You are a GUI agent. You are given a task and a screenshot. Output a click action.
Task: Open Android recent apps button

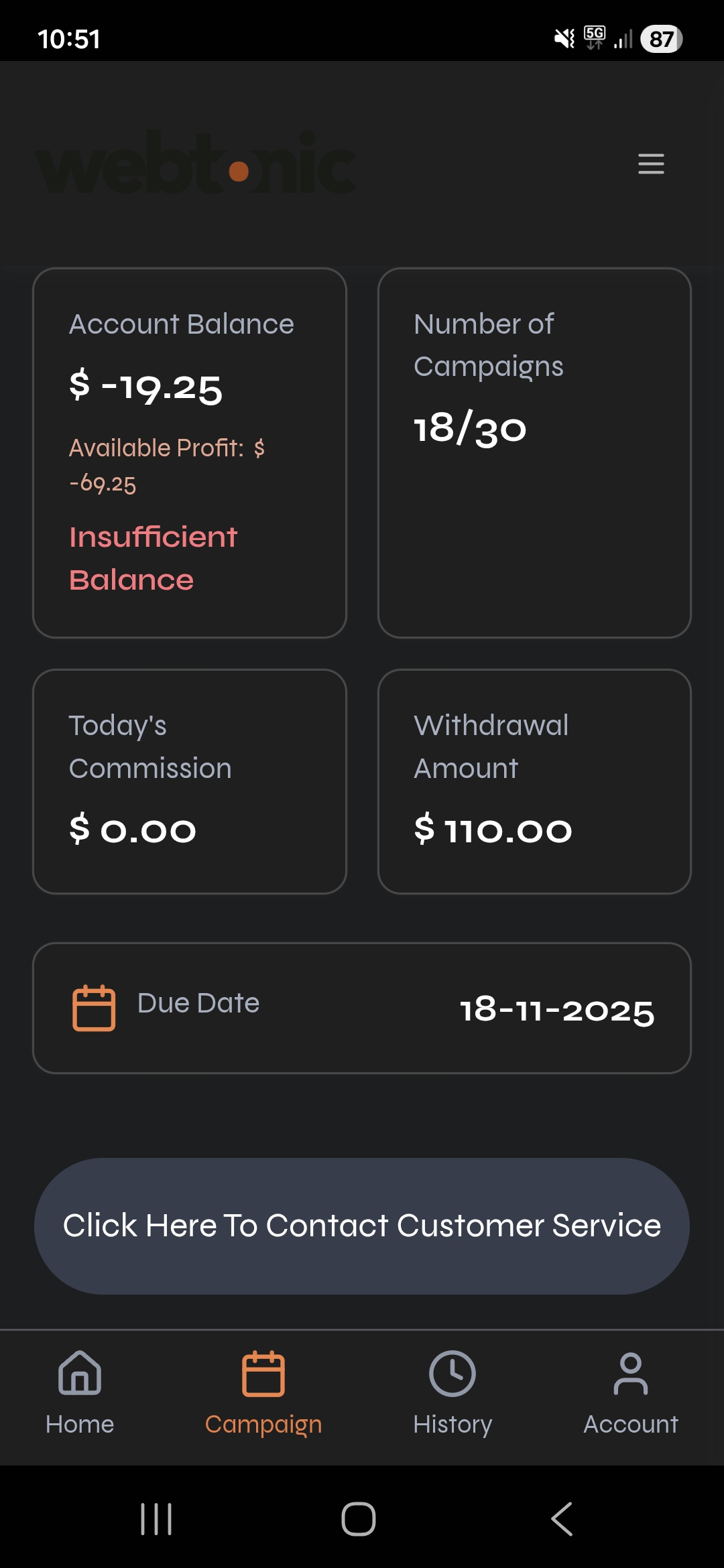(156, 1518)
